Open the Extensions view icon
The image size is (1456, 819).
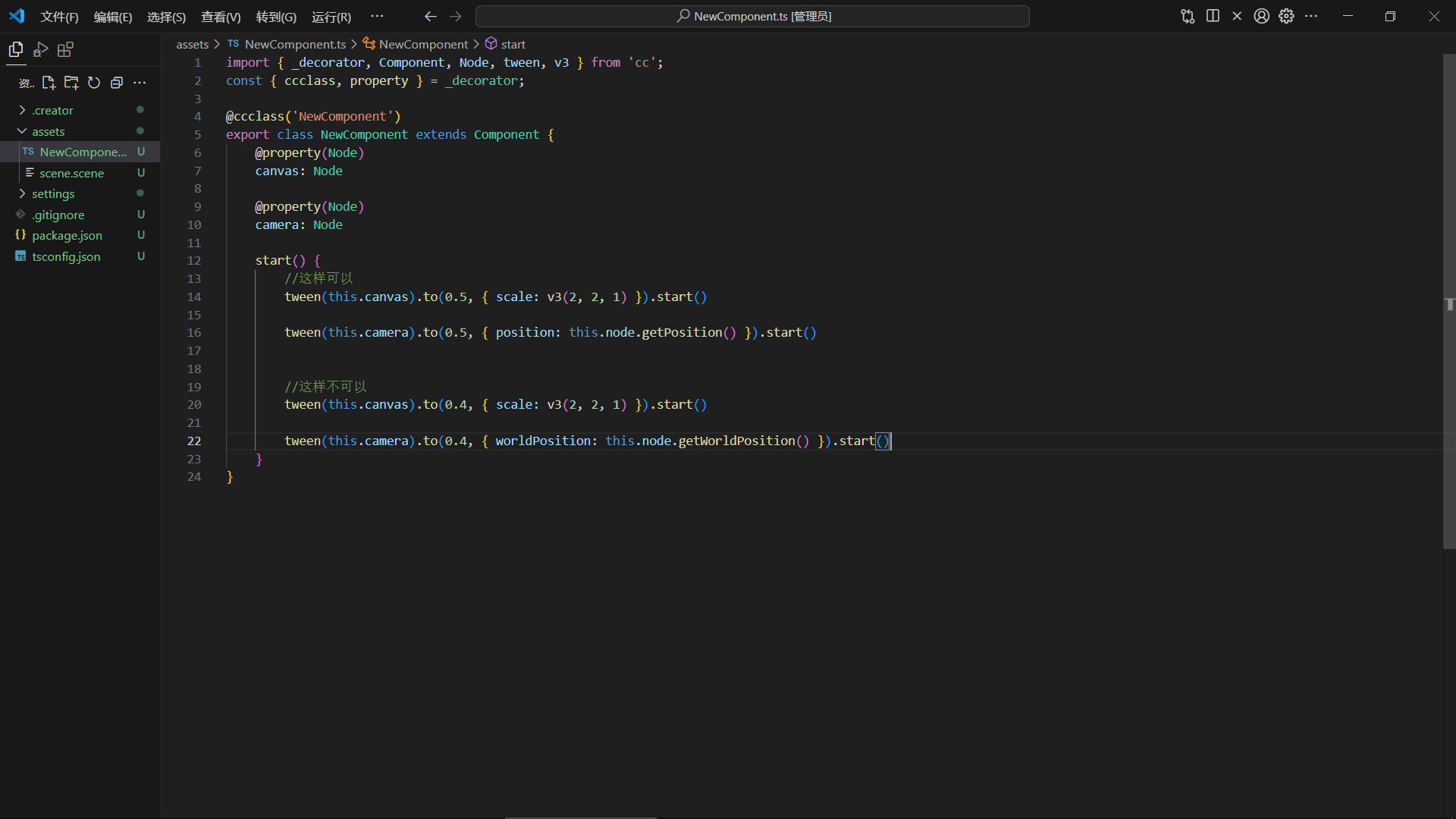(x=66, y=50)
